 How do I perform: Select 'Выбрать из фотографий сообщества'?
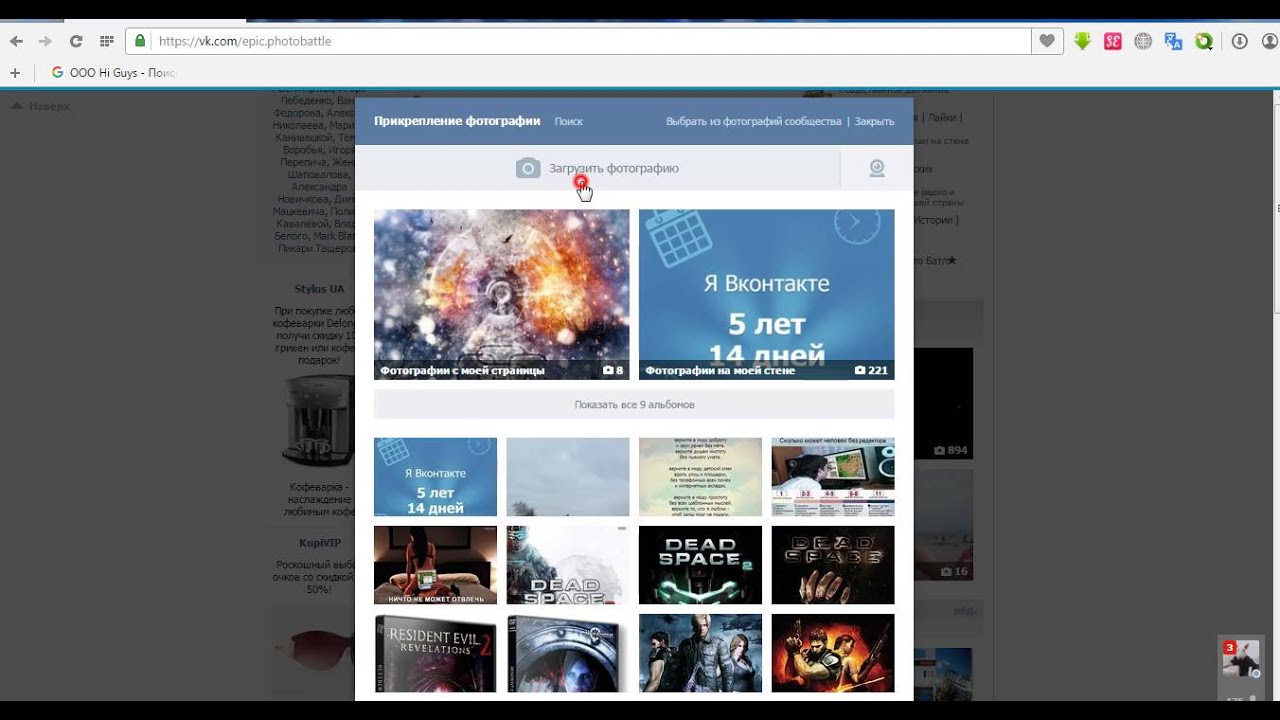coord(753,121)
